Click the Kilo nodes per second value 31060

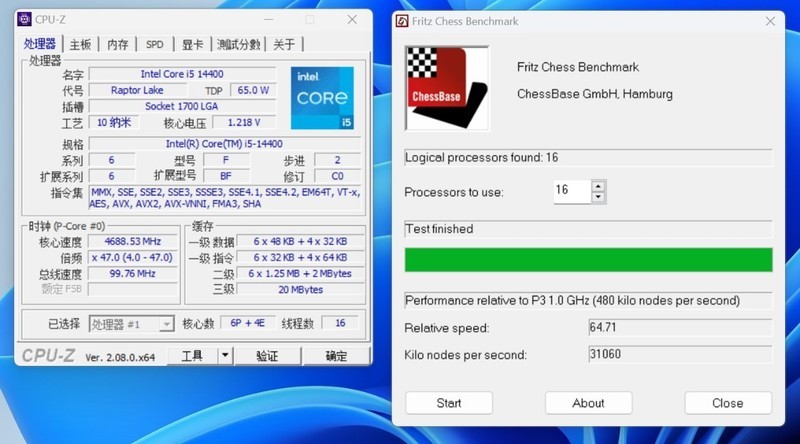click(x=680, y=354)
